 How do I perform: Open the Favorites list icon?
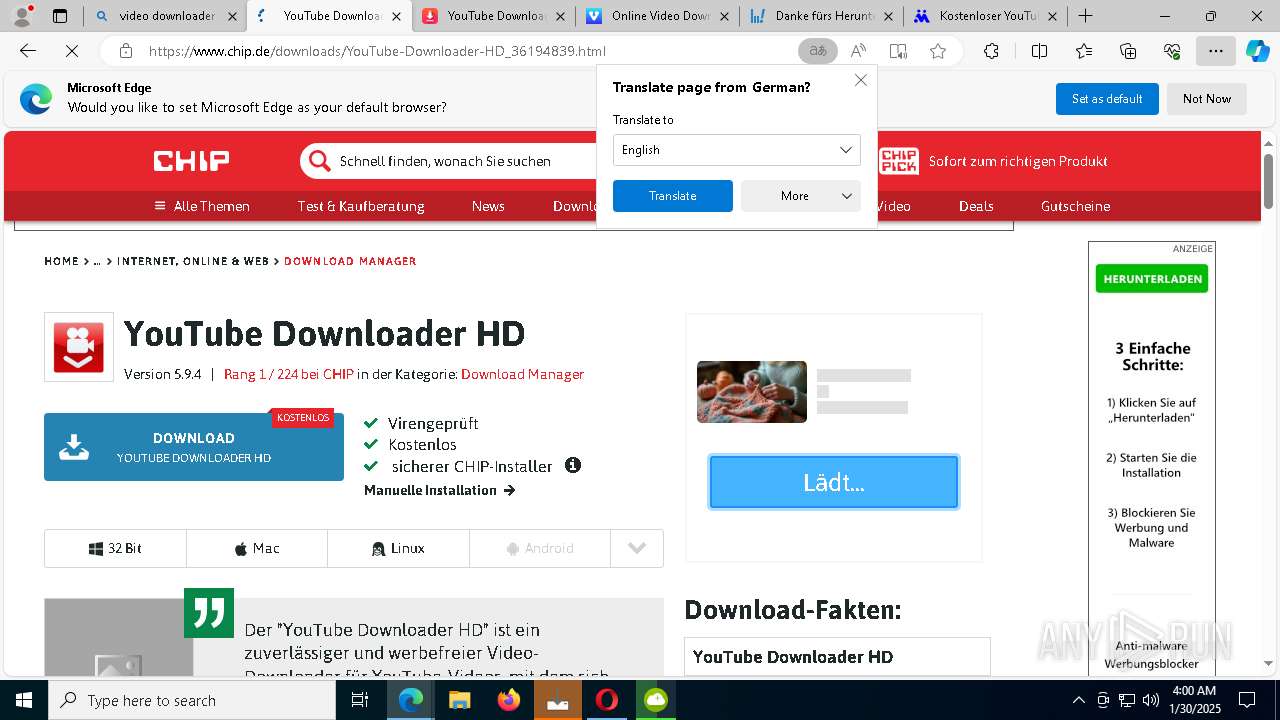(x=1084, y=51)
